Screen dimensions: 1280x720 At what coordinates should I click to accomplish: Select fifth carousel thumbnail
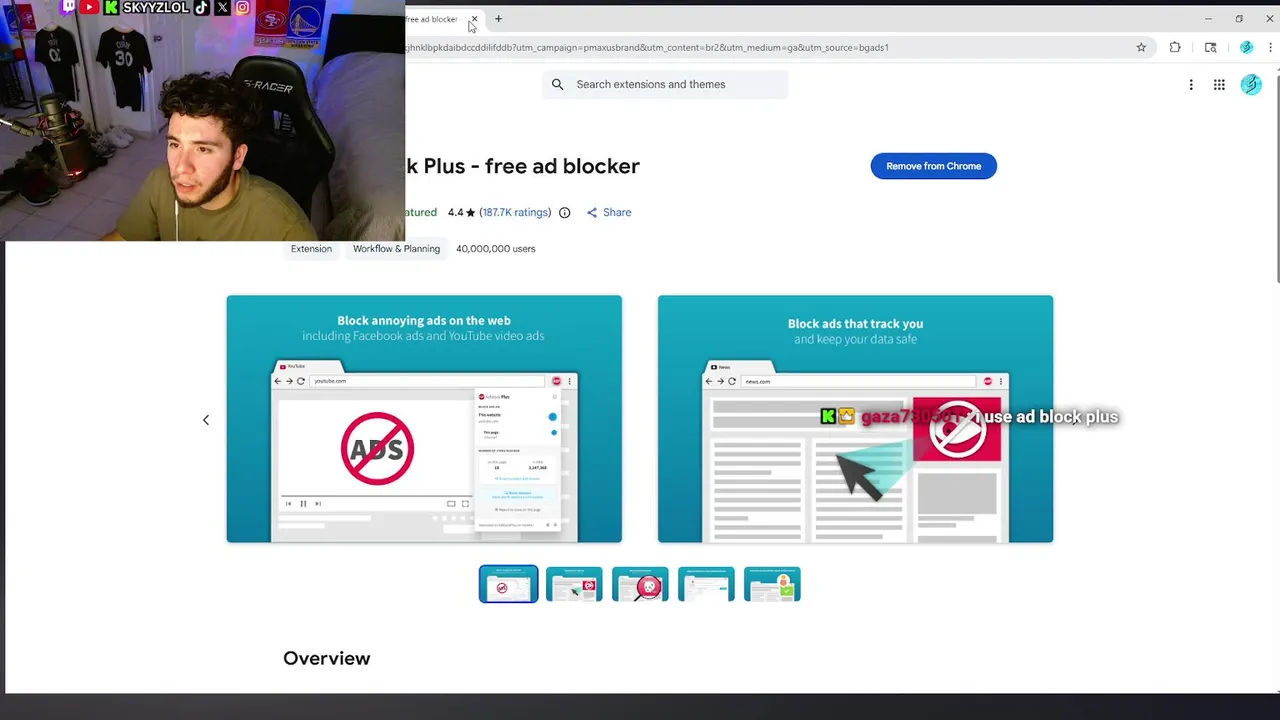pyautogui.click(x=772, y=584)
